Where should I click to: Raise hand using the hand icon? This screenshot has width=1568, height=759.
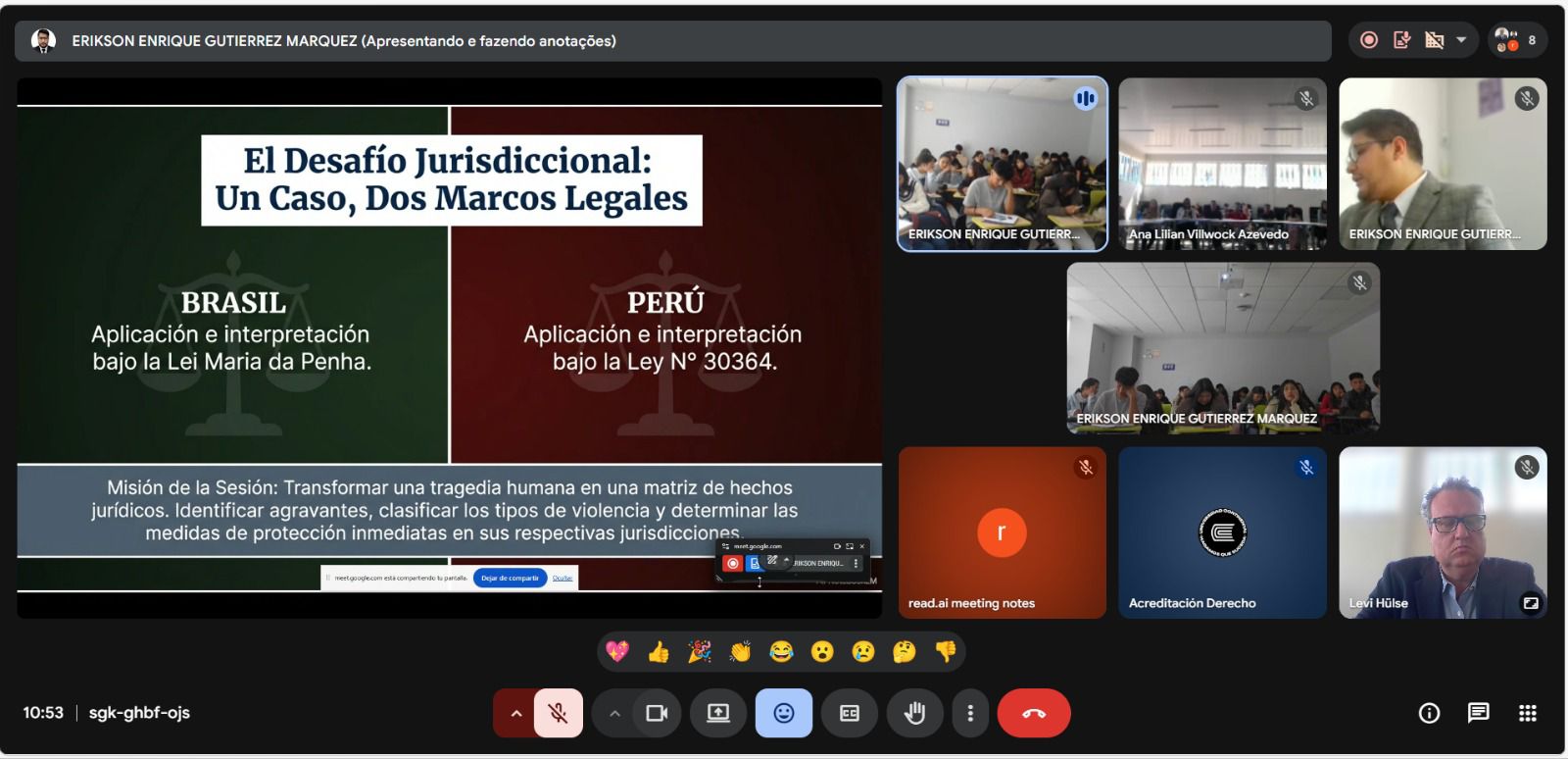[914, 713]
